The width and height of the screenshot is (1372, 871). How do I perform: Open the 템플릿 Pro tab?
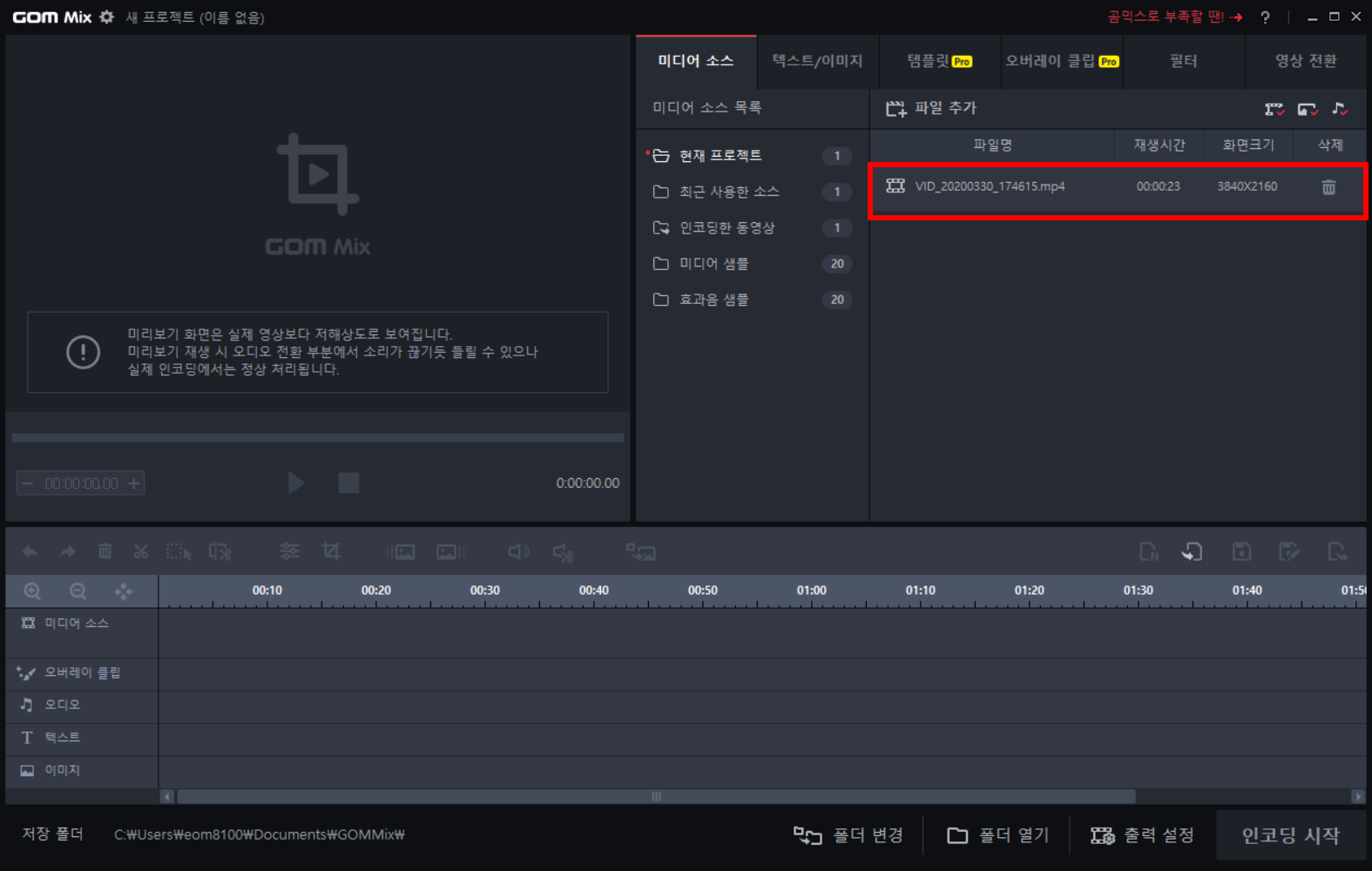pos(940,61)
